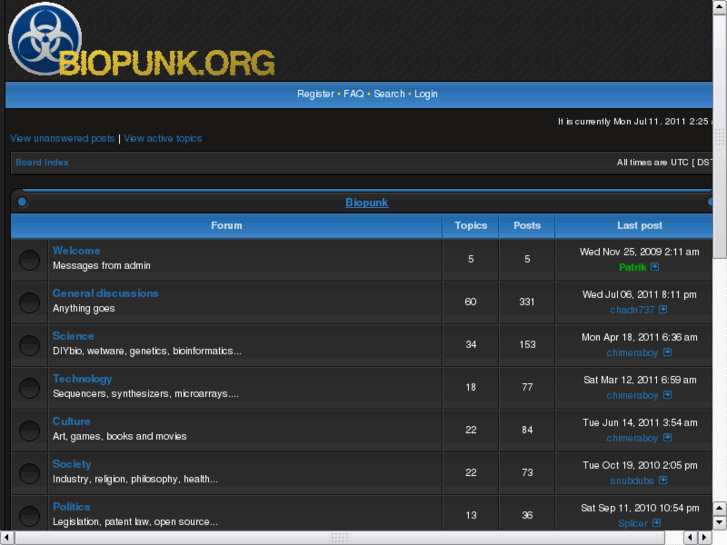Open the Register page

click(x=315, y=94)
